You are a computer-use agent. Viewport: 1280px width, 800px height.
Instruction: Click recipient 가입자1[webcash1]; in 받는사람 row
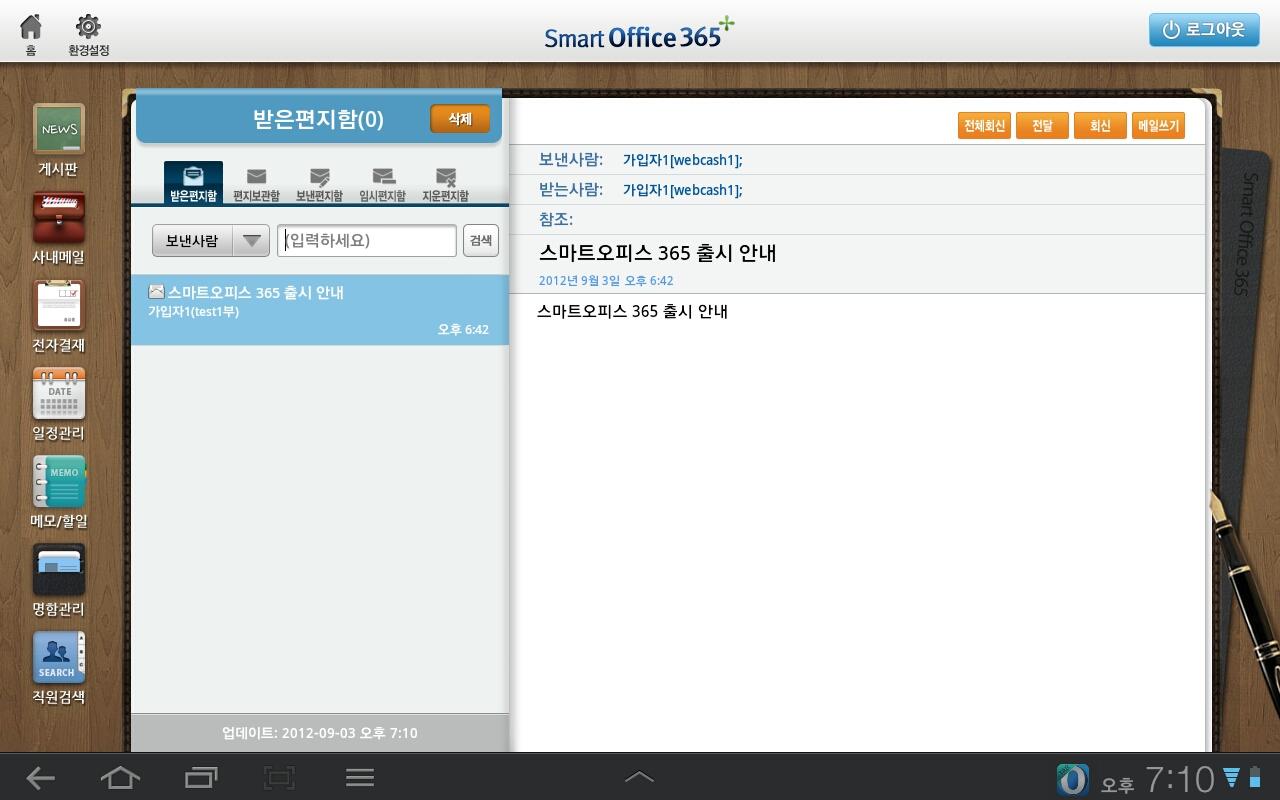682,190
